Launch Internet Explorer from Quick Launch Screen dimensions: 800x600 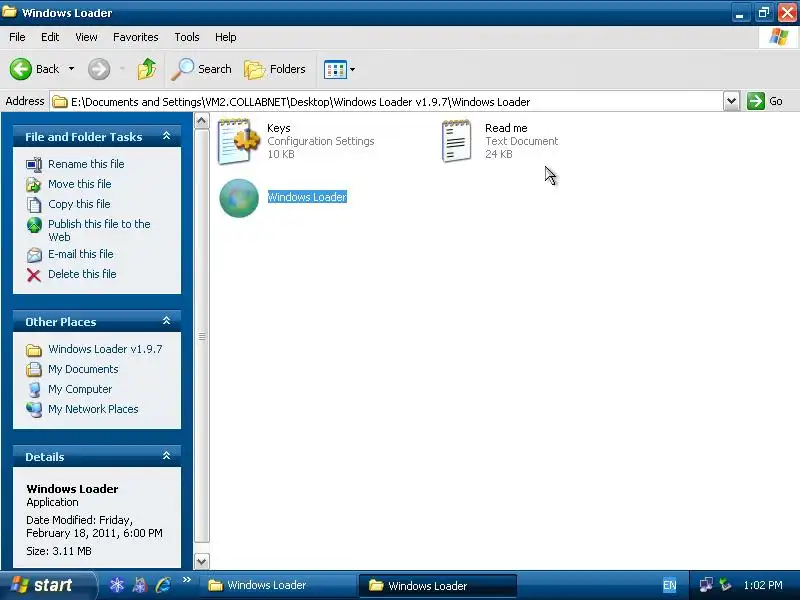pos(163,585)
